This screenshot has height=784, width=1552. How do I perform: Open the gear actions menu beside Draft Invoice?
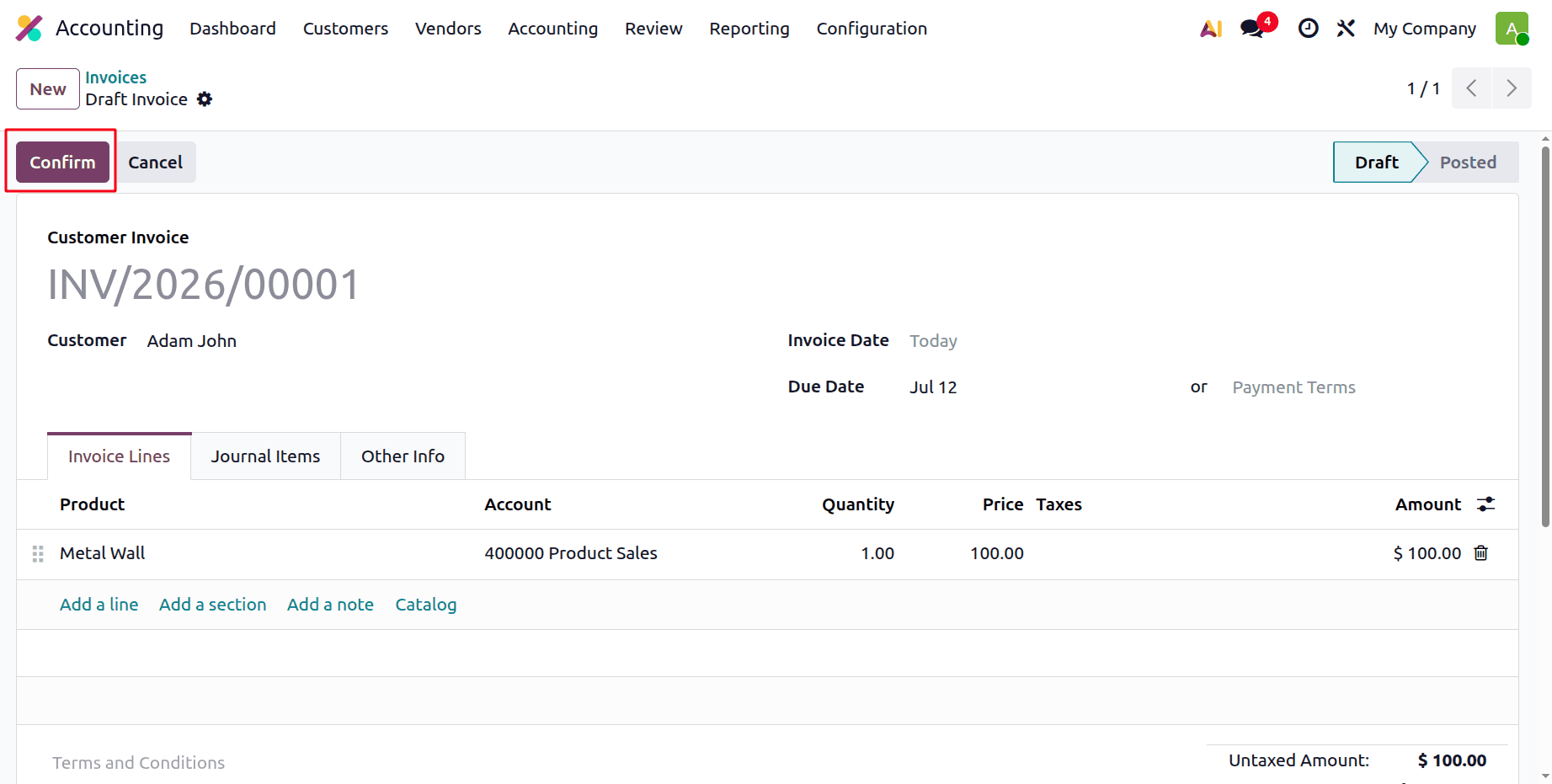point(205,99)
